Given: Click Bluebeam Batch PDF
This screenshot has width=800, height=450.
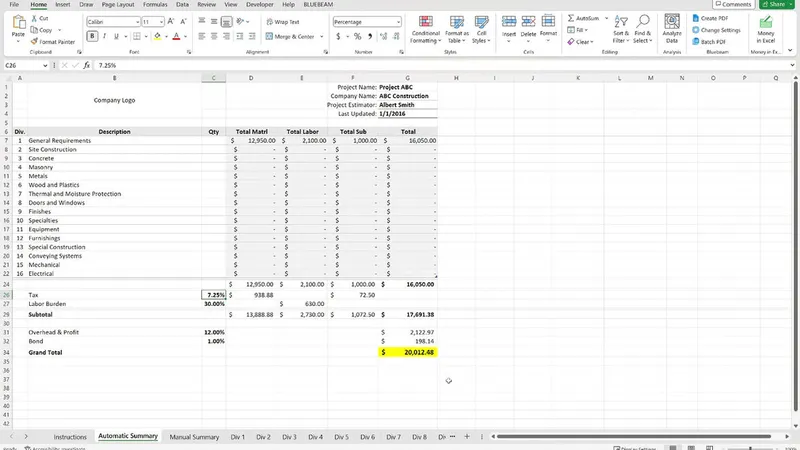Looking at the screenshot, I should click(709, 42).
